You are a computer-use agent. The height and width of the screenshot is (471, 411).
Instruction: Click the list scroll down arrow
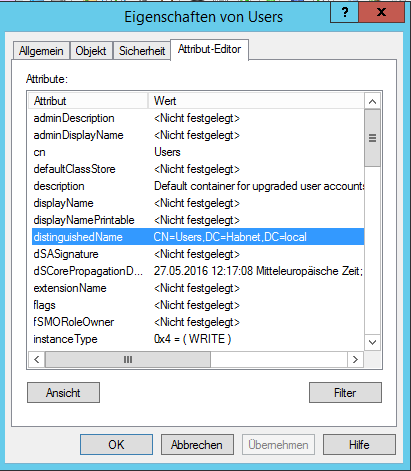coord(372,342)
